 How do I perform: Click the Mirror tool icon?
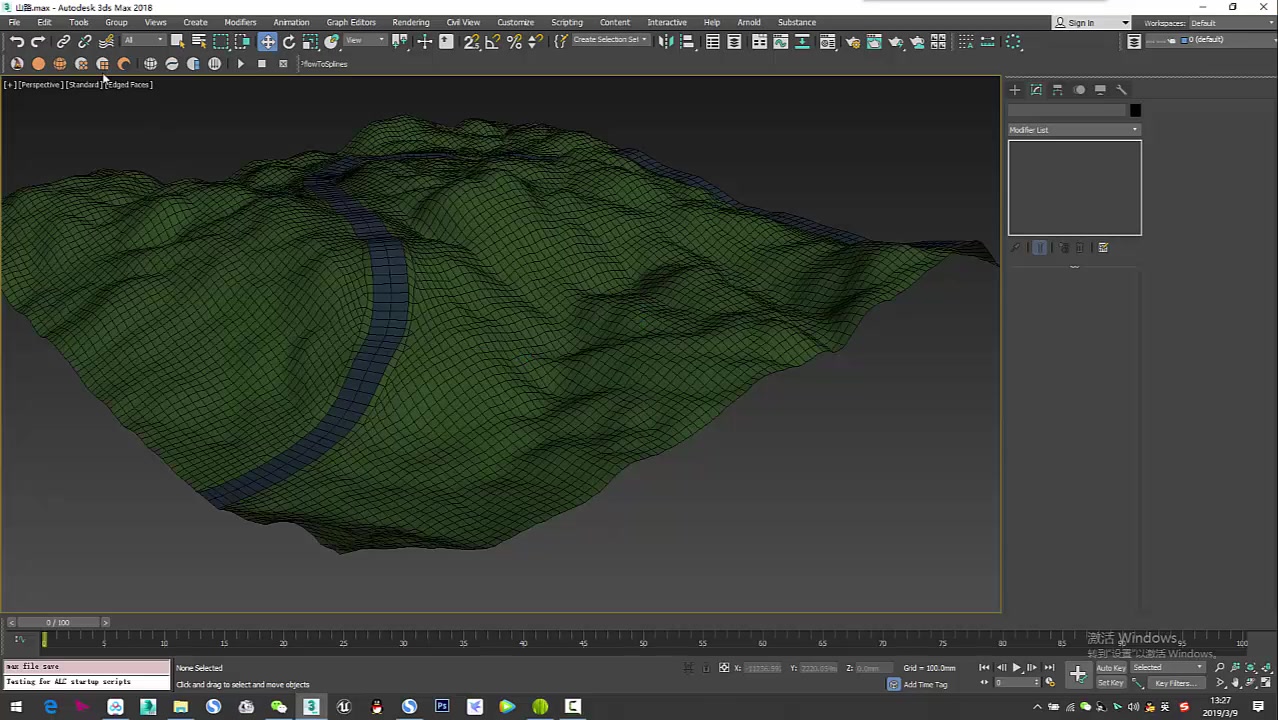coord(665,41)
